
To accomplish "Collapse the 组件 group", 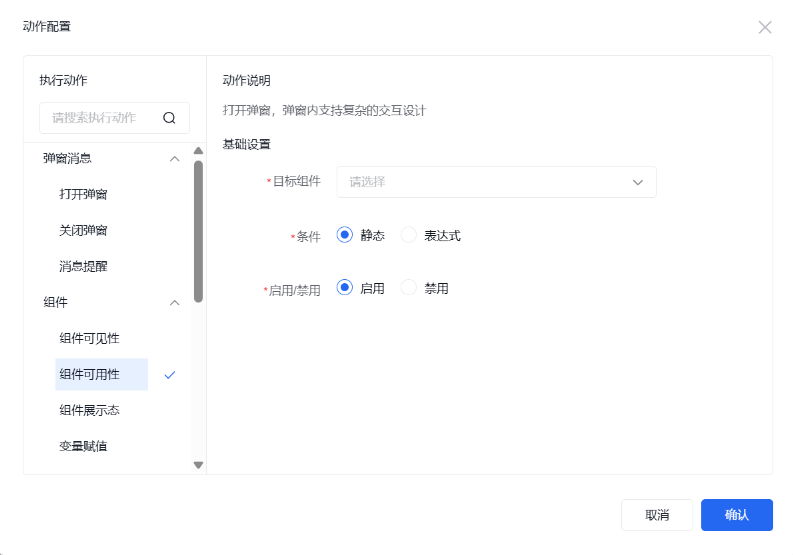I will tap(175, 302).
